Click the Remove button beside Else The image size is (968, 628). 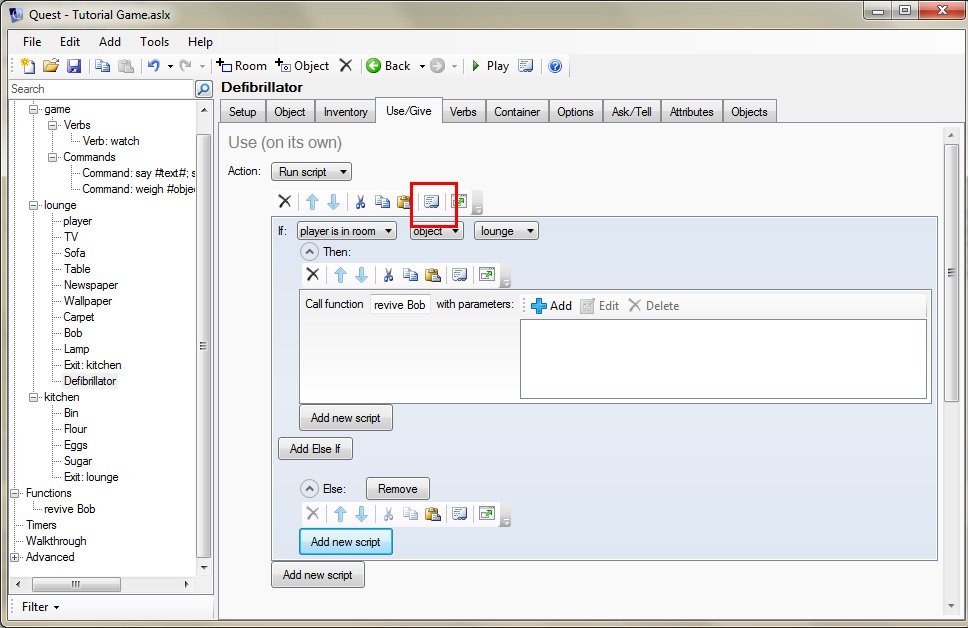pyautogui.click(x=397, y=489)
